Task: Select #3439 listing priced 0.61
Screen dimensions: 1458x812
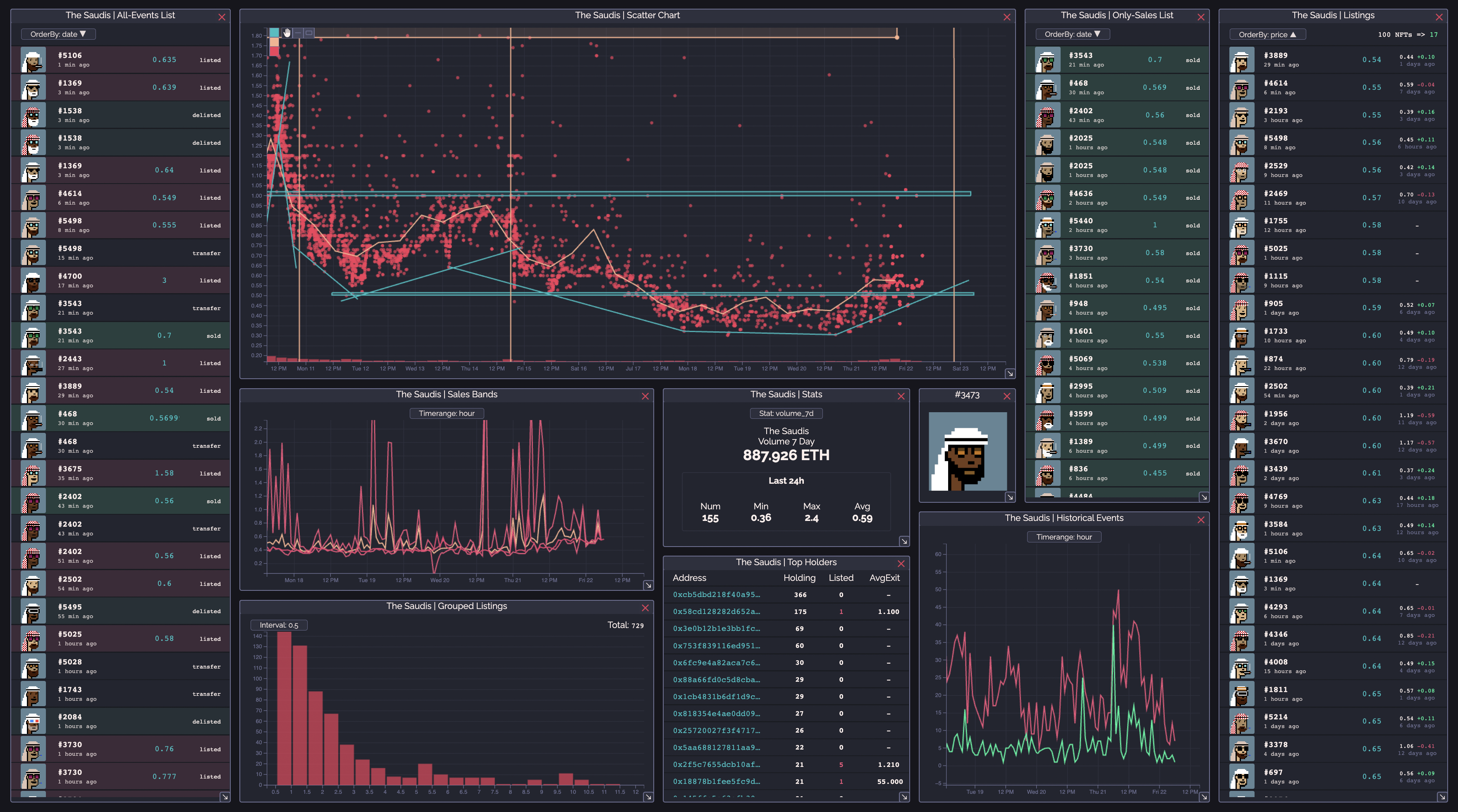Action: pyautogui.click(x=1333, y=473)
